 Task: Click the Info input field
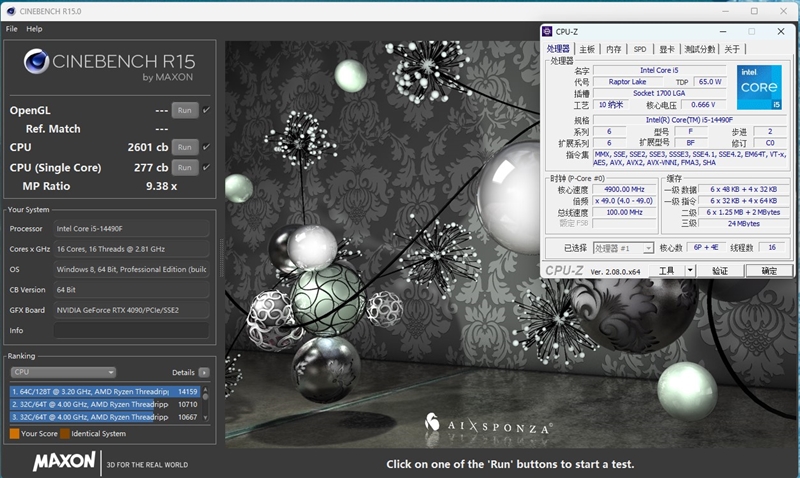(x=132, y=330)
